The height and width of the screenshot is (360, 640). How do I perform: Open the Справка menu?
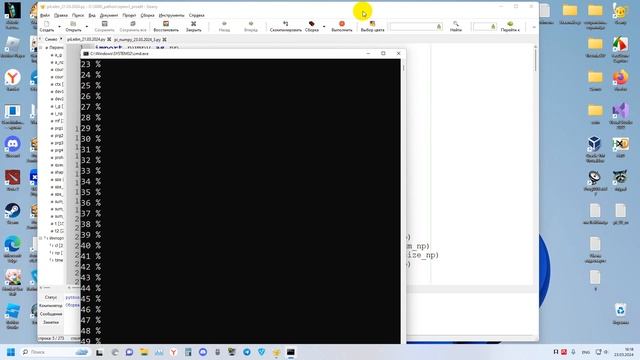[x=196, y=15]
